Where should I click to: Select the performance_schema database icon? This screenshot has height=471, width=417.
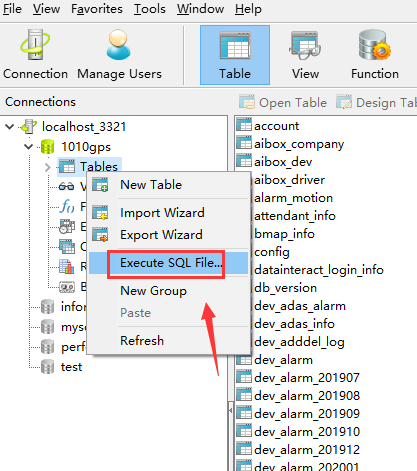click(x=47, y=347)
